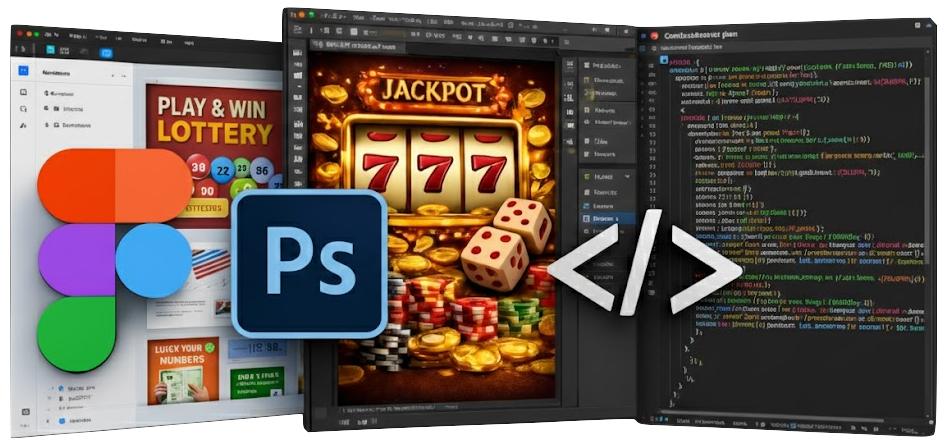944x443 pixels.
Task: Click the large Photoshop Ps logo
Action: [x=309, y=264]
